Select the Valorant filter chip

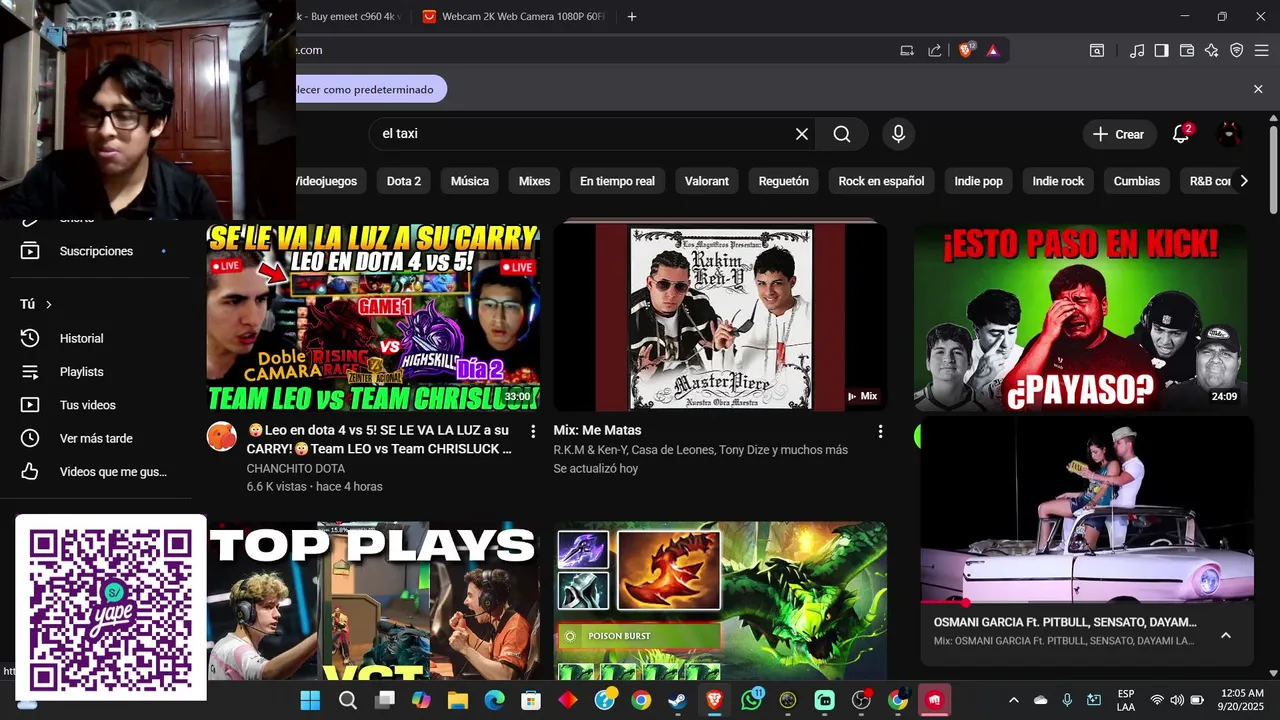coord(707,181)
